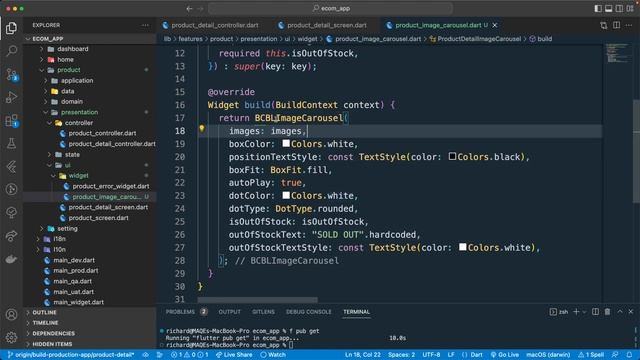The height and width of the screenshot is (360, 640).
Task: Expand the setting folder
Action: click(x=90, y=229)
